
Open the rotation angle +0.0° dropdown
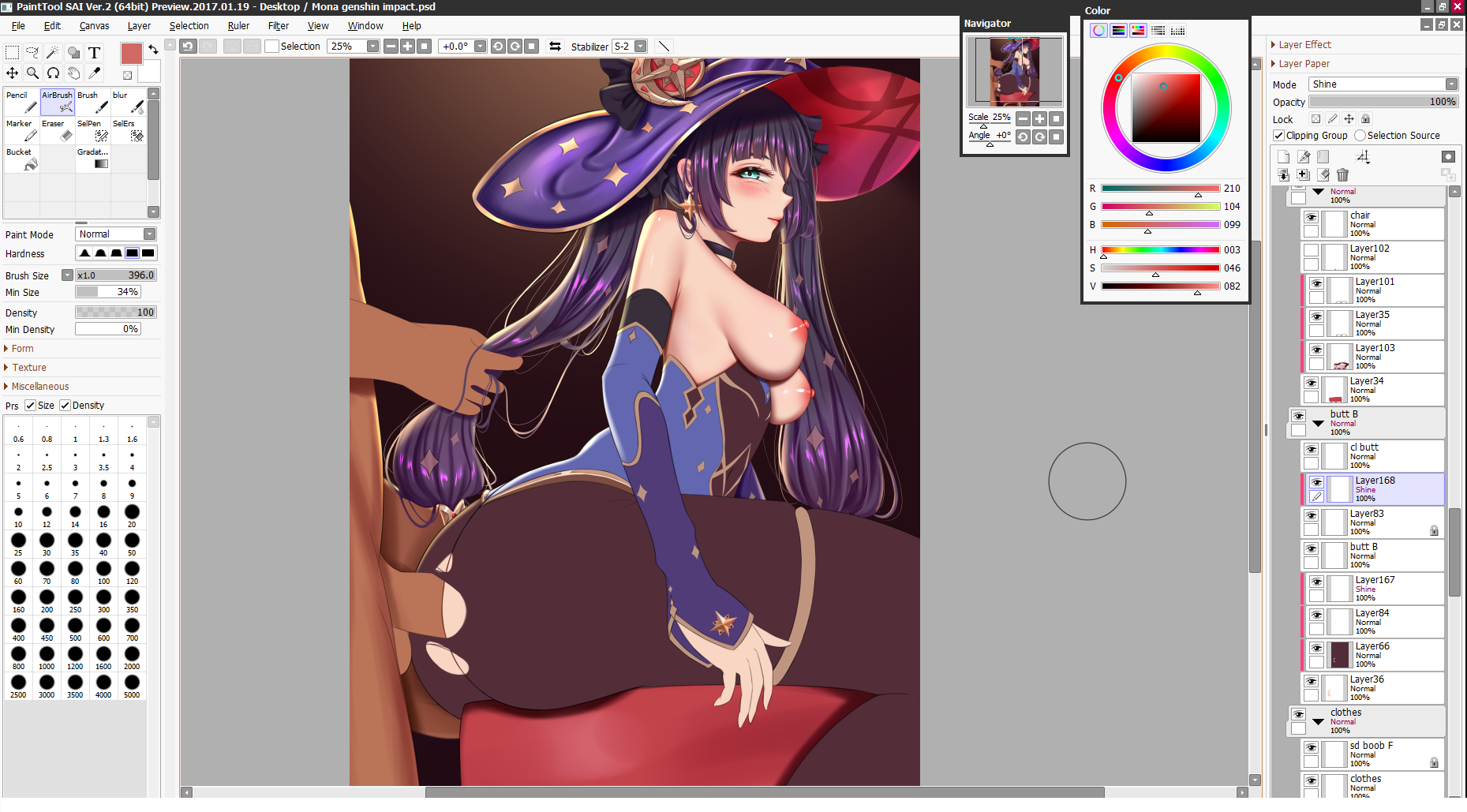point(480,46)
